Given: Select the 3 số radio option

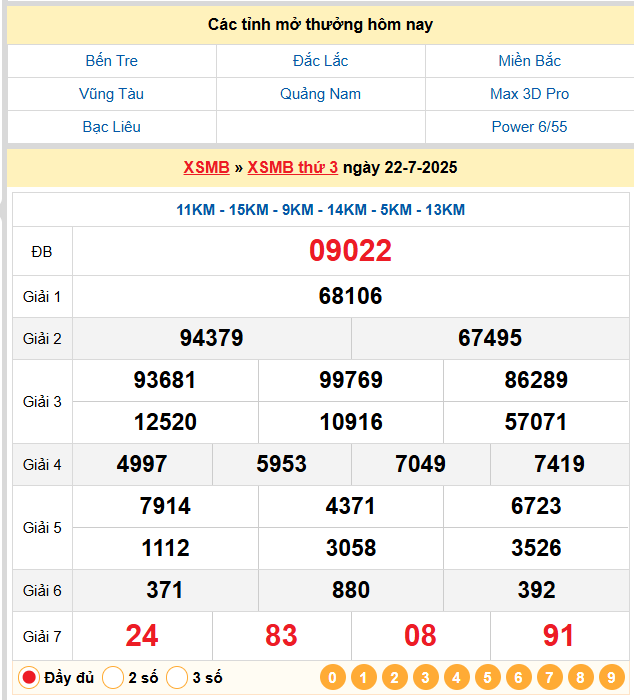Looking at the screenshot, I should coord(177,678).
